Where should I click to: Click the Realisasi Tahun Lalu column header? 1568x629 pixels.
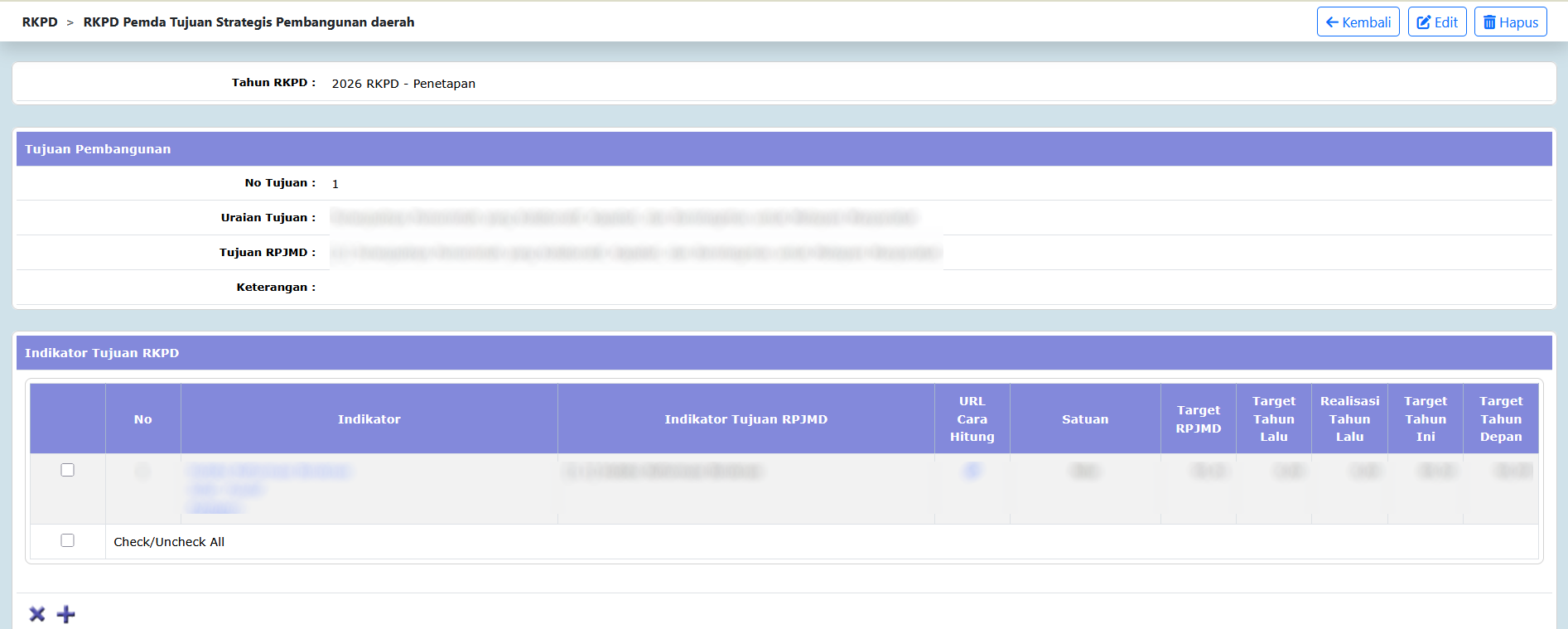point(1349,419)
